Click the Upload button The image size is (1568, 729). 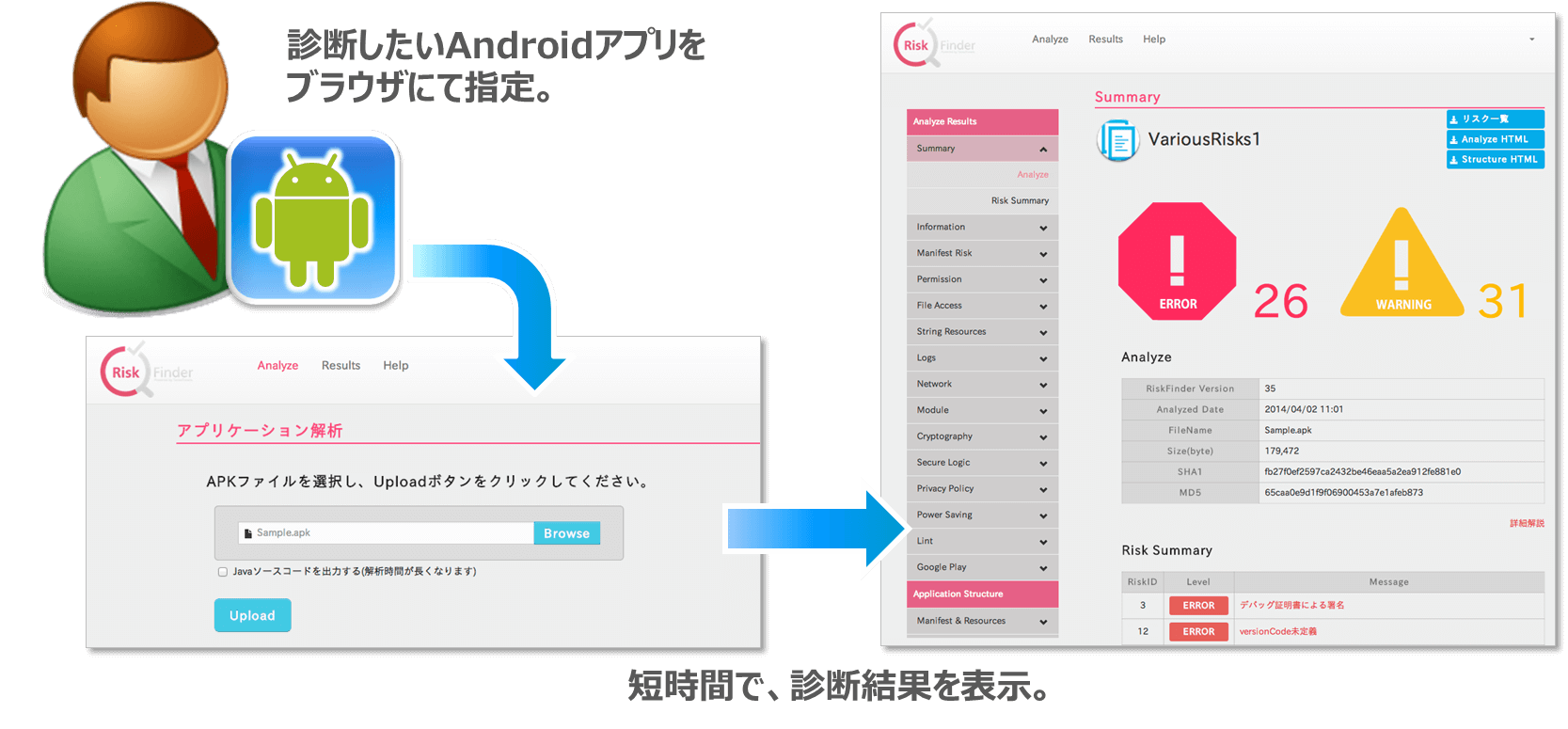pos(252,615)
